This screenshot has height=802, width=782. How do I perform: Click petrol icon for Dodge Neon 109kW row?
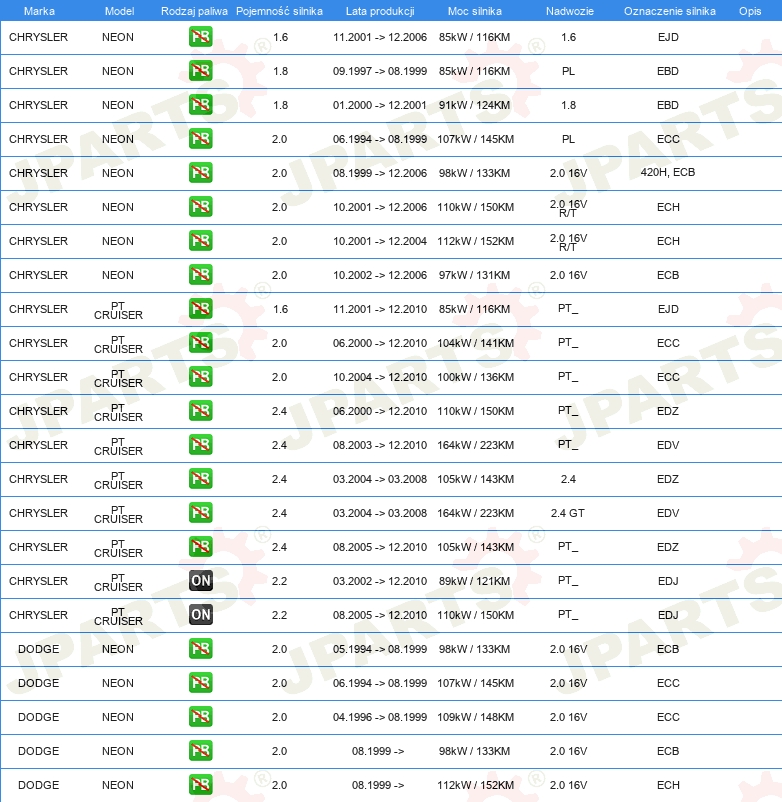tap(200, 717)
